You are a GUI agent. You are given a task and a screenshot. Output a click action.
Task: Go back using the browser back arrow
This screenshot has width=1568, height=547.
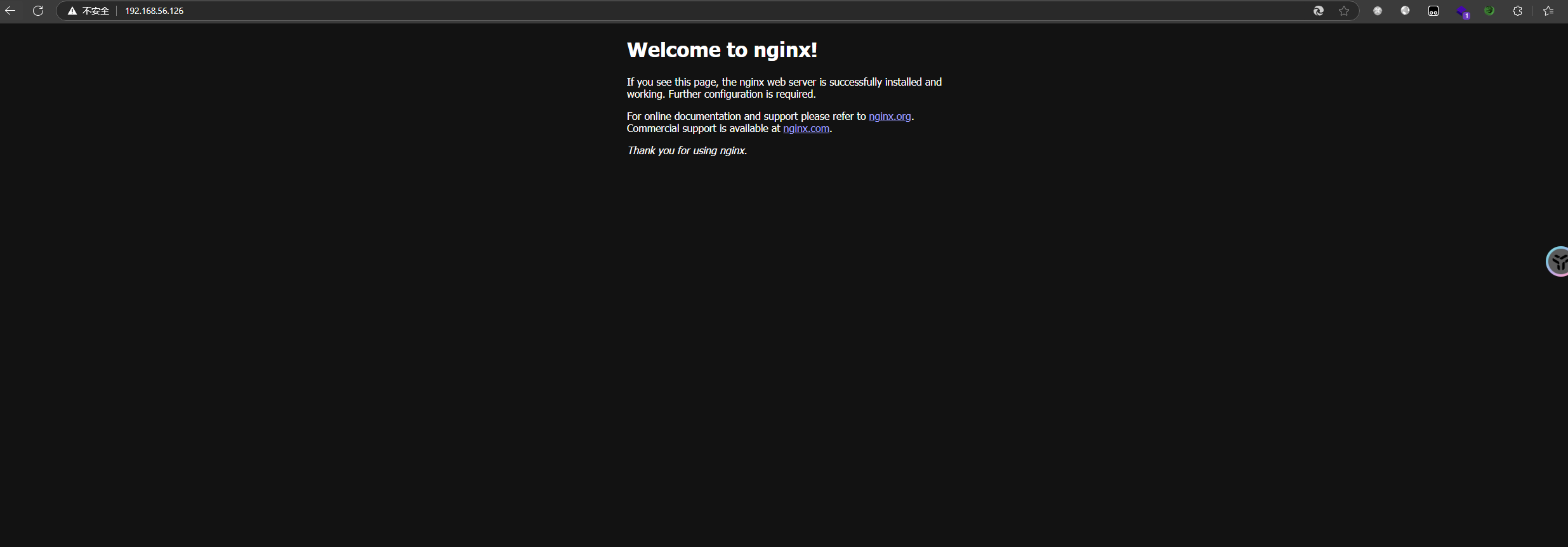click(x=10, y=11)
